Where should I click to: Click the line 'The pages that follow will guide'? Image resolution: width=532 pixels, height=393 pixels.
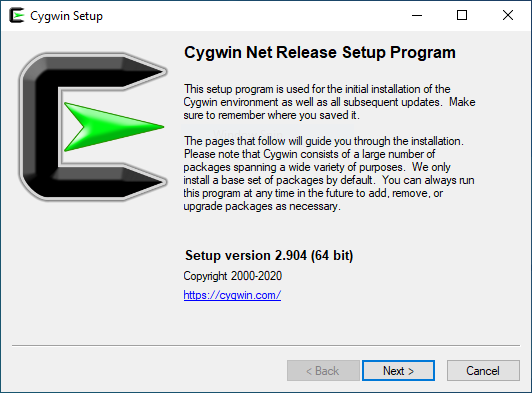[x=324, y=141]
